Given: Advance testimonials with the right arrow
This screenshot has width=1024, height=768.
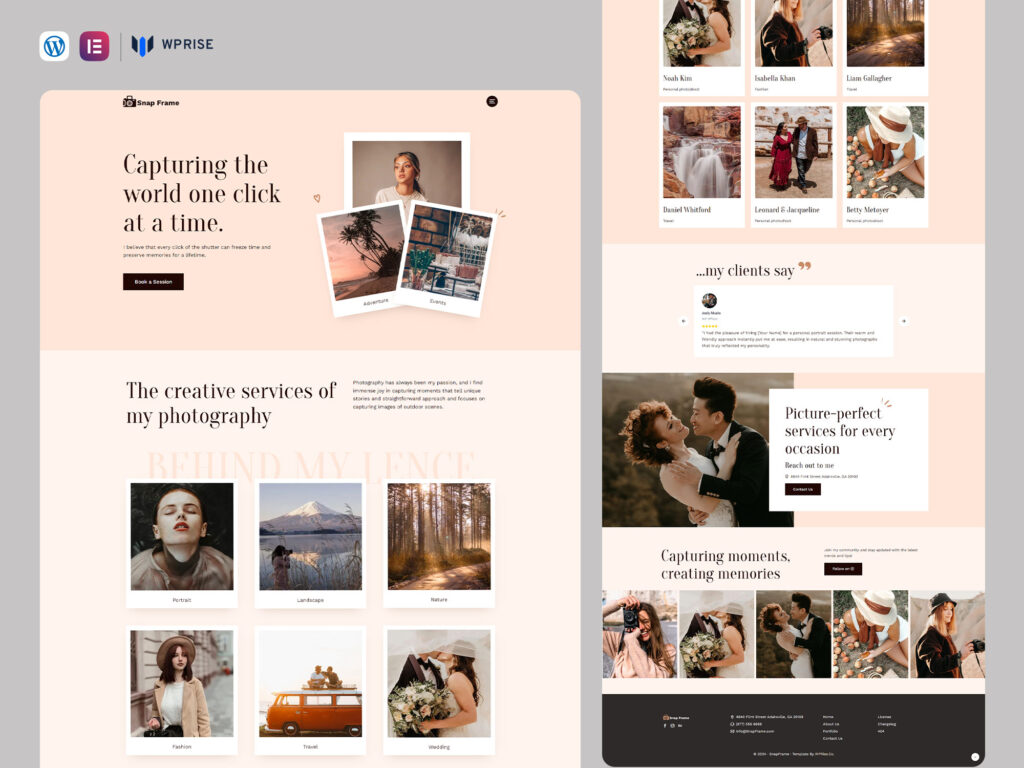Looking at the screenshot, I should [x=904, y=321].
